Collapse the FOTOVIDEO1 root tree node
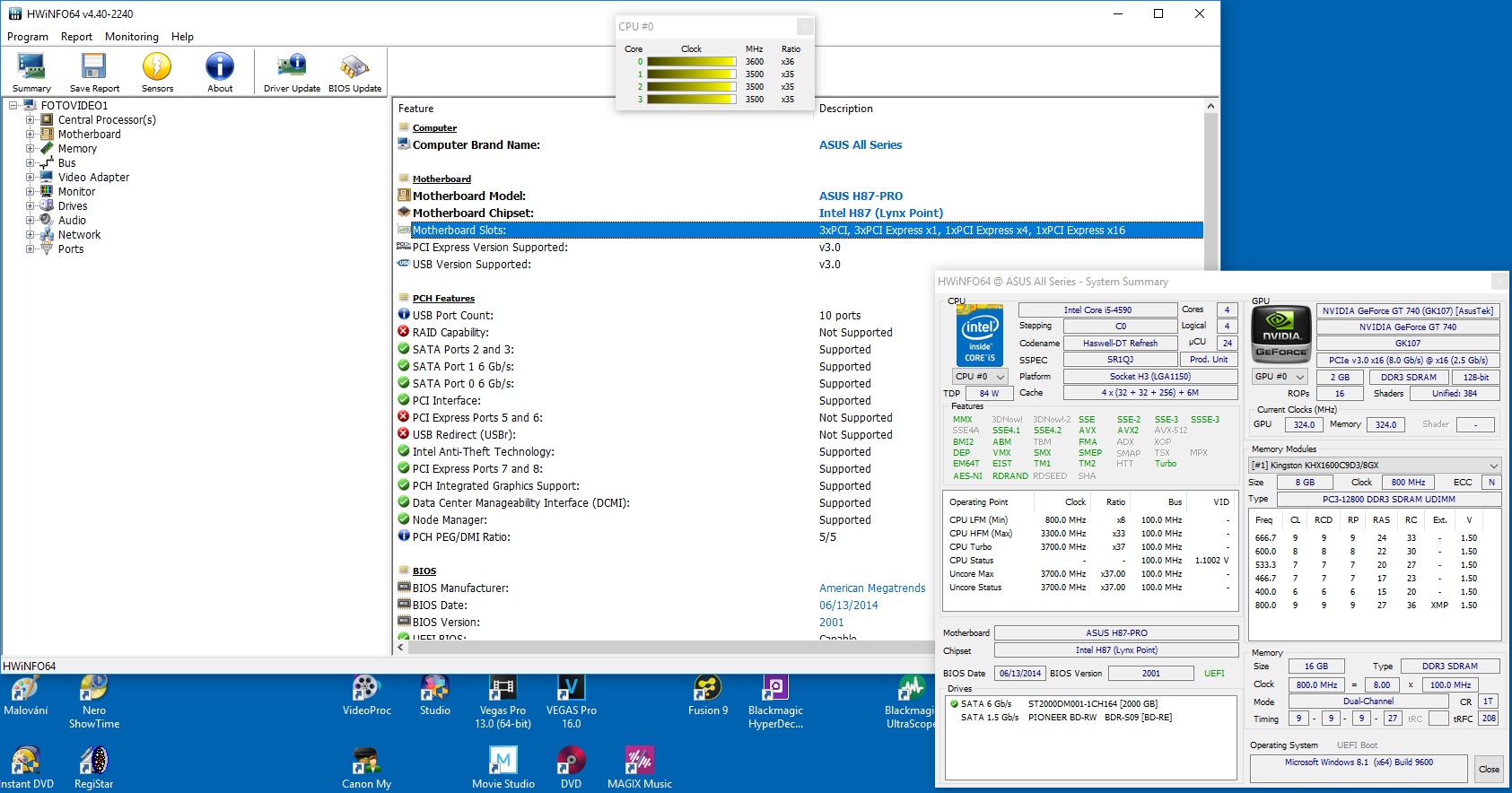This screenshot has width=1512, height=793. point(13,106)
